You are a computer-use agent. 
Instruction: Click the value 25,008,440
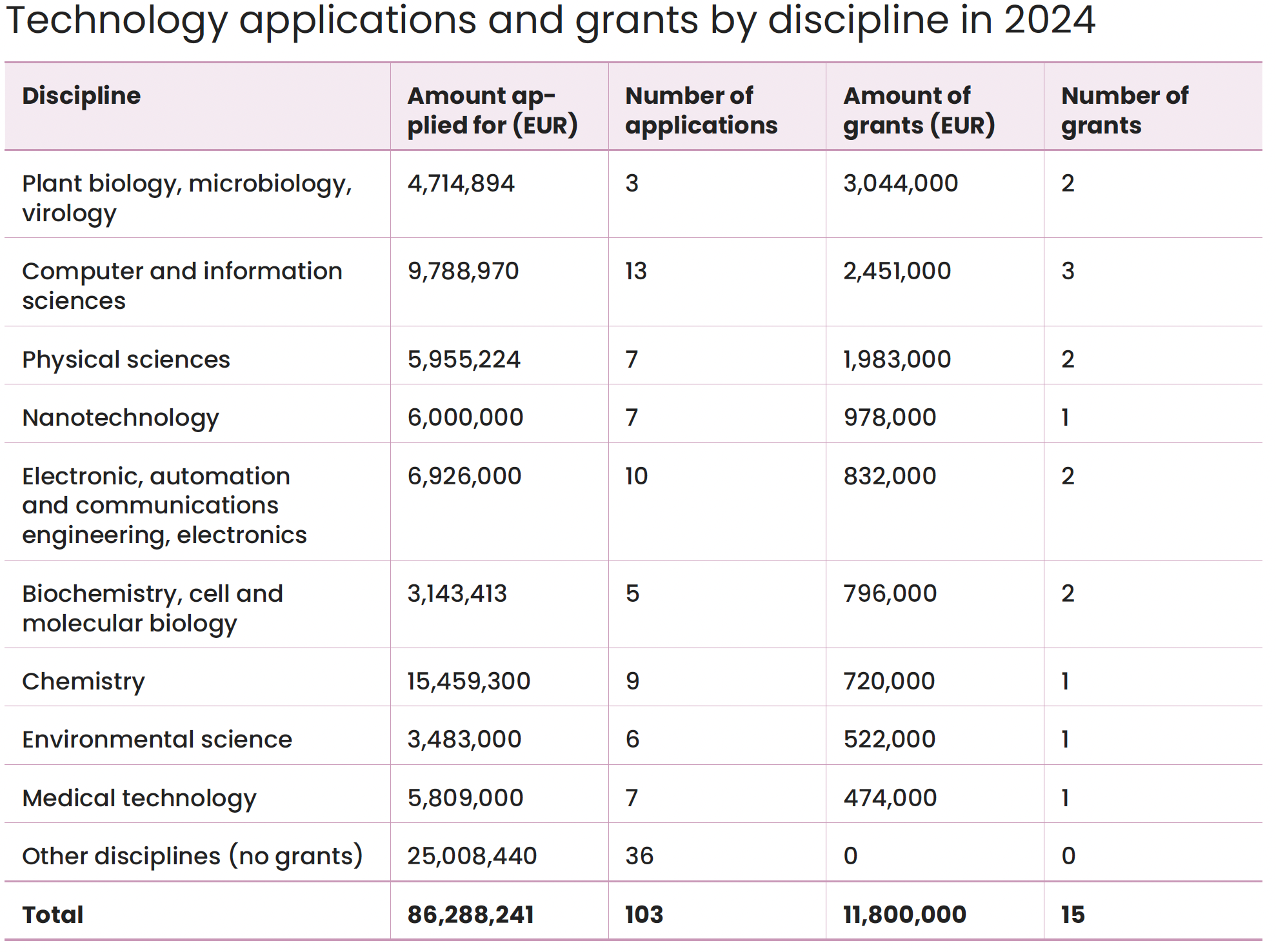tap(472, 857)
